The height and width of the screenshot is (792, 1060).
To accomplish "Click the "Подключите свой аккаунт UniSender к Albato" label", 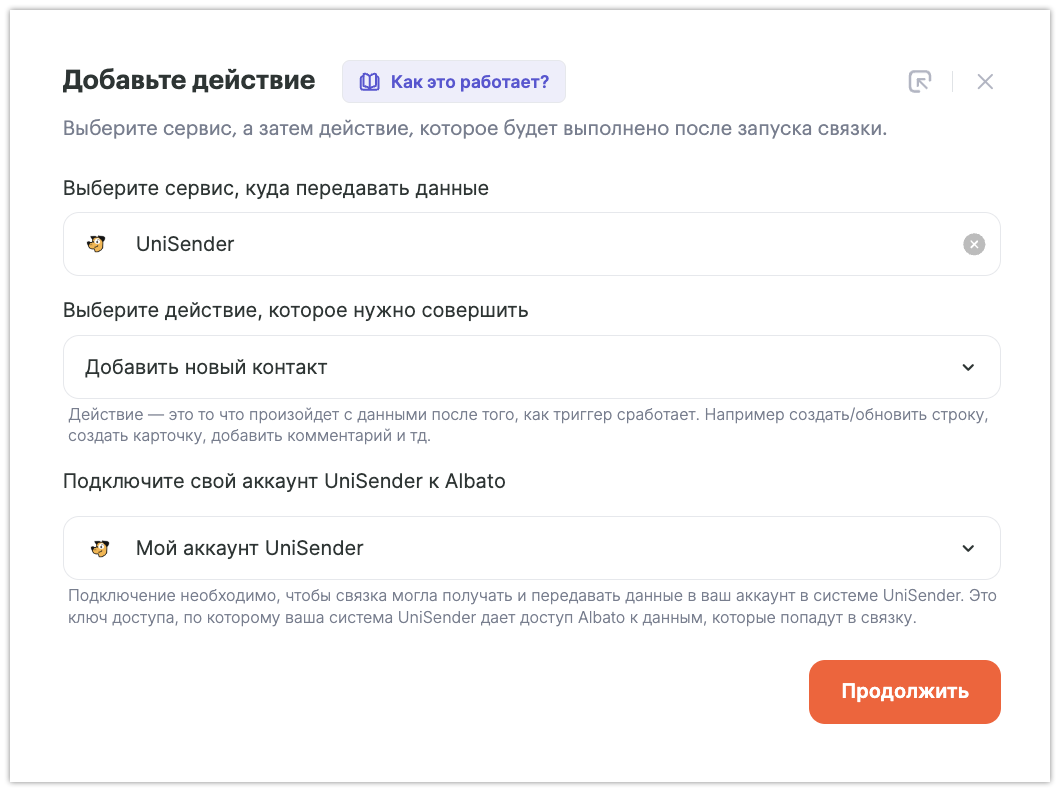I will pos(284,481).
